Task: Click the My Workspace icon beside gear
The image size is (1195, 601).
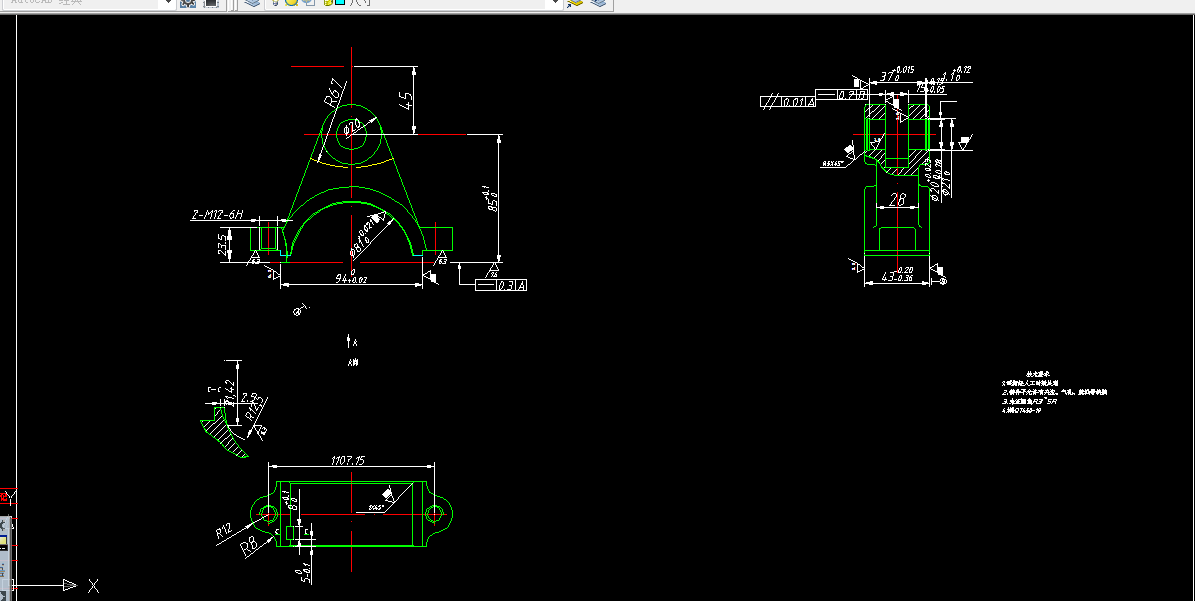Action: pos(211,3)
